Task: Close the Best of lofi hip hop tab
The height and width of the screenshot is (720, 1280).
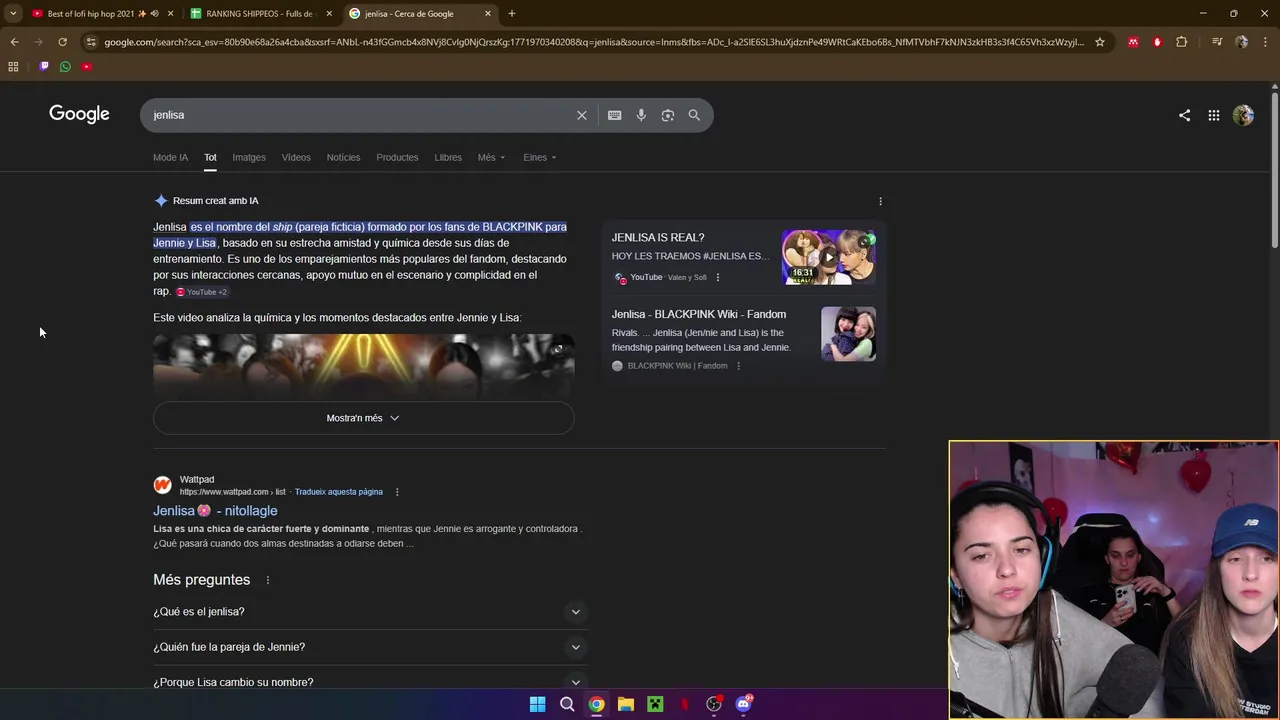Action: 170,14
